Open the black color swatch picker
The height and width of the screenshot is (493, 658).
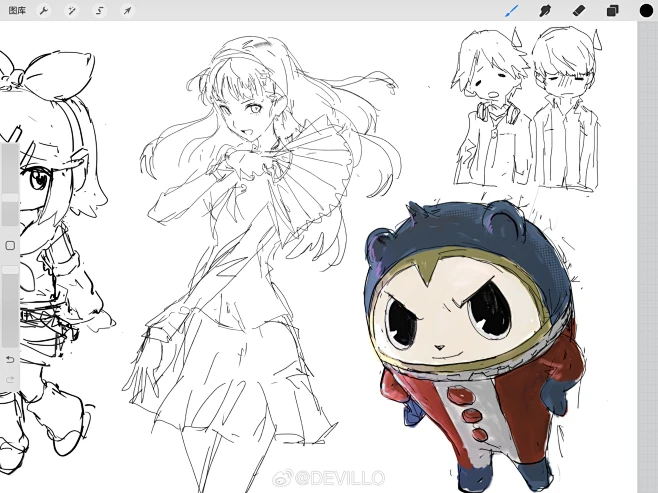coord(646,10)
